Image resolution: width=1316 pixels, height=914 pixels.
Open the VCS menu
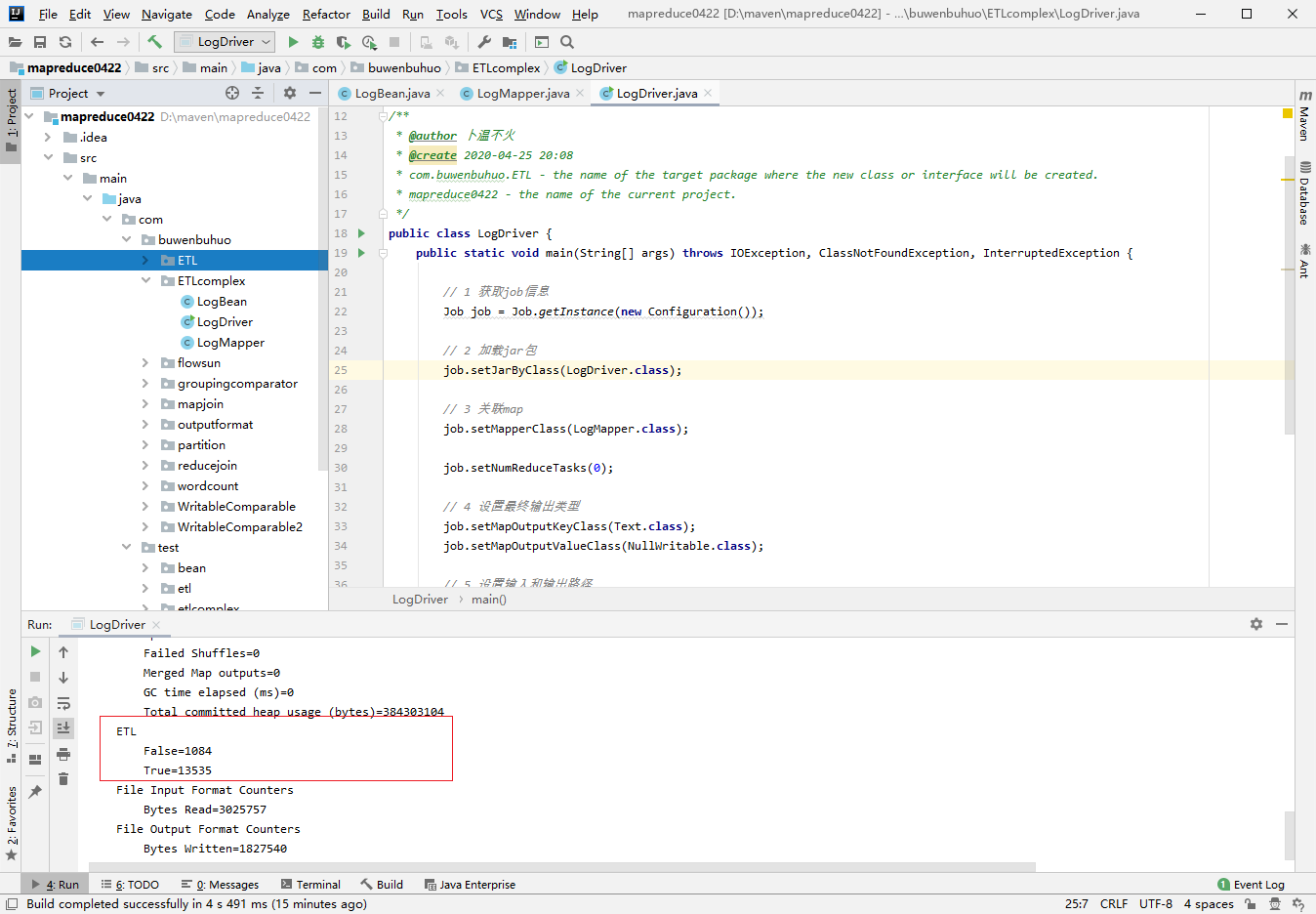click(x=492, y=14)
